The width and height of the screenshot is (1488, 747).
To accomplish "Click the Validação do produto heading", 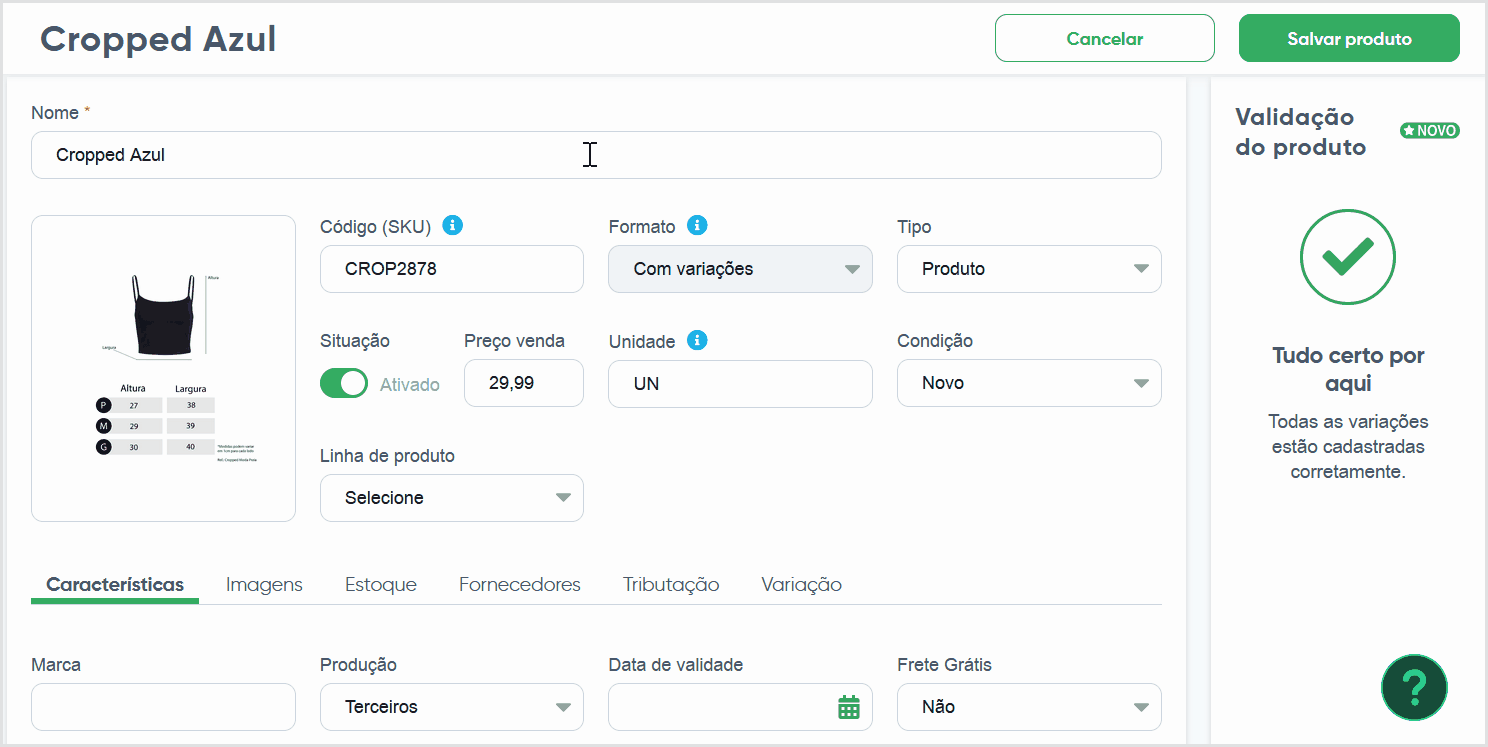I will point(1301,132).
